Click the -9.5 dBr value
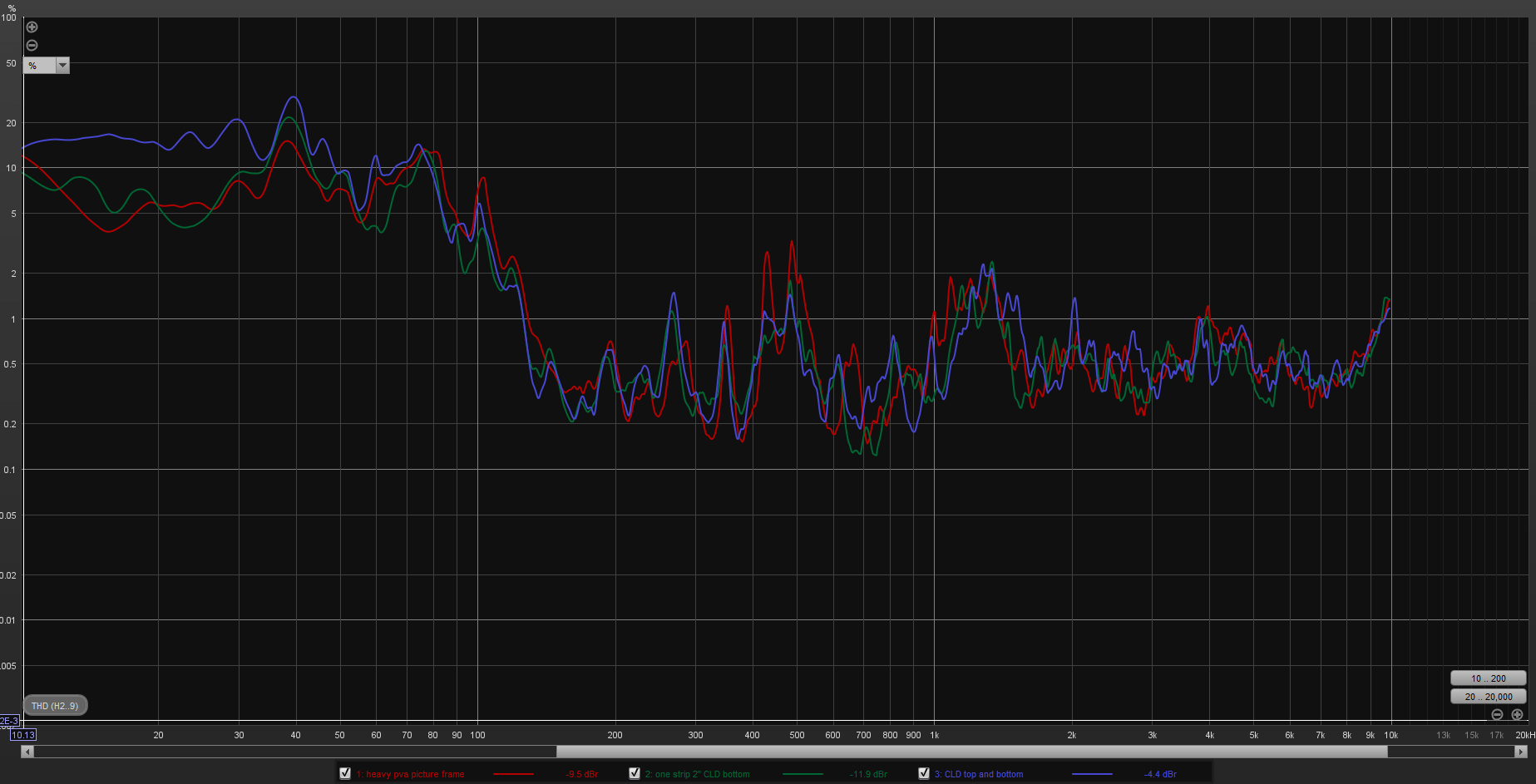The image size is (1536, 784). (581, 774)
